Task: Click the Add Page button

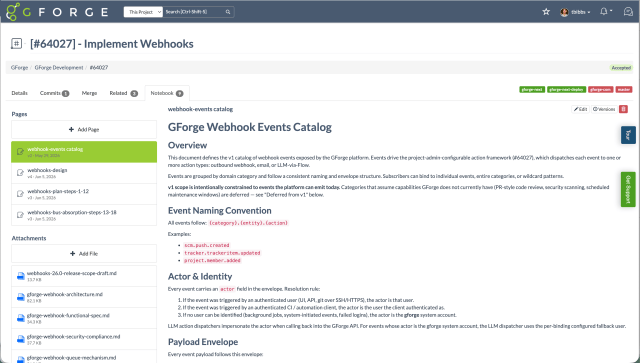Action: point(84,129)
